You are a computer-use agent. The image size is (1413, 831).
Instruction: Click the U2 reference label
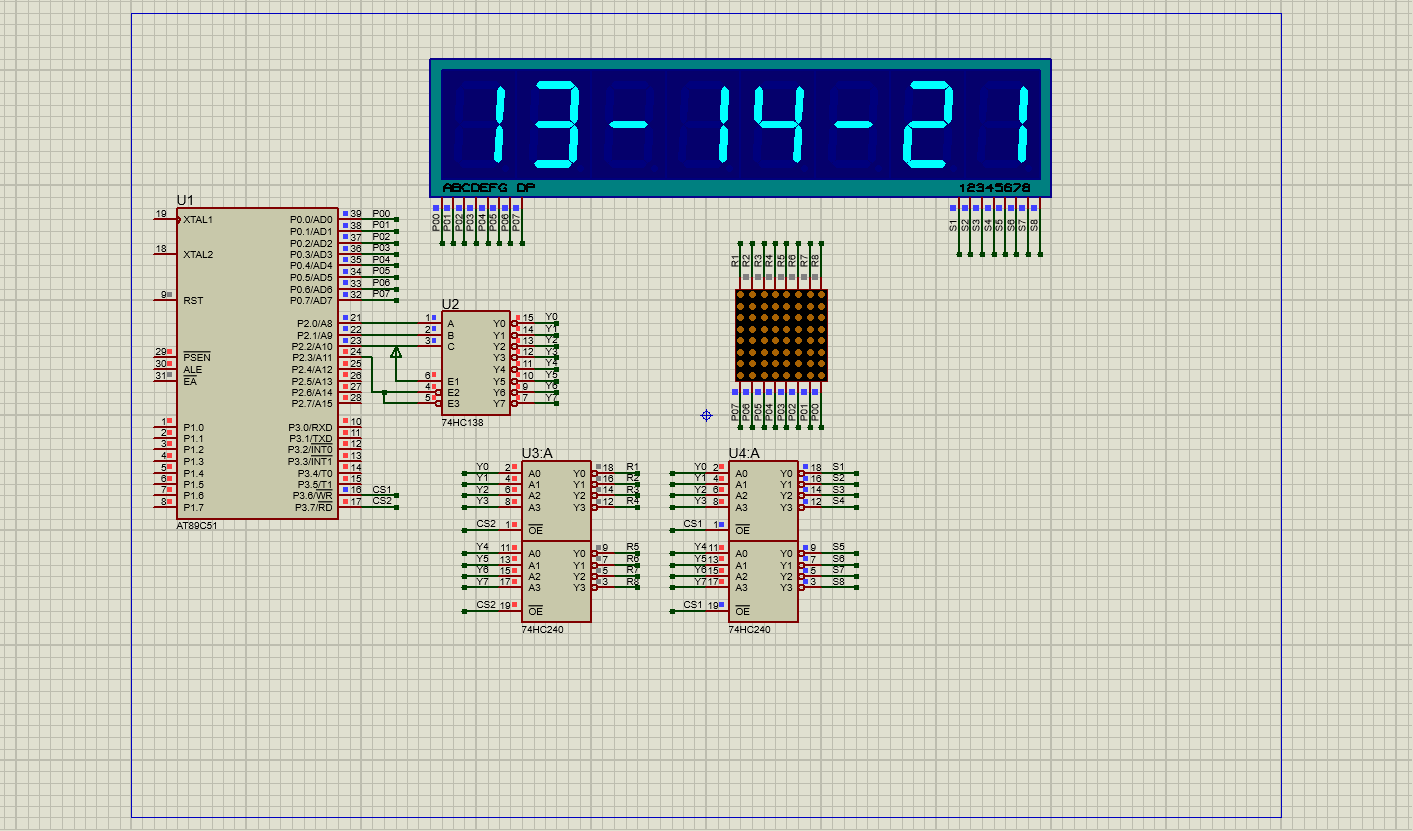click(x=451, y=304)
